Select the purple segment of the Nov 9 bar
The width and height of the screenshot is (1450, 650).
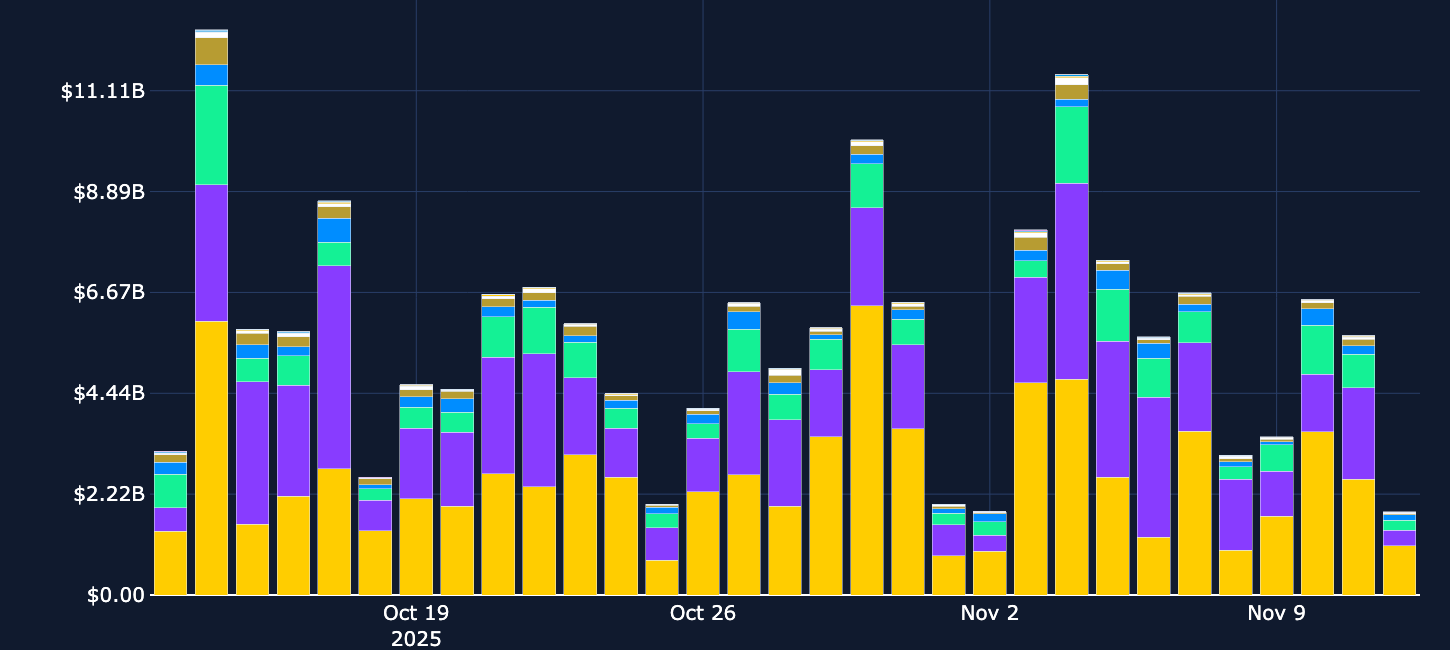[1277, 493]
